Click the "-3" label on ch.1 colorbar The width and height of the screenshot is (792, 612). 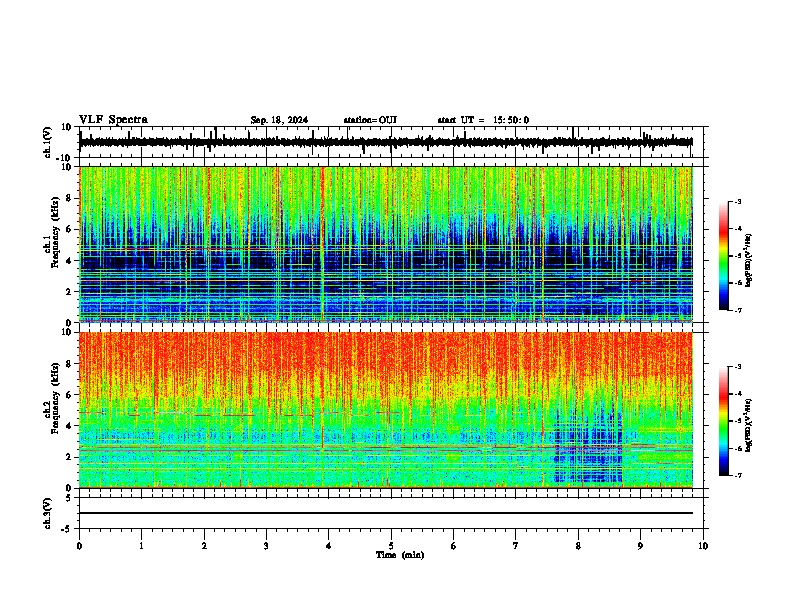[738, 201]
